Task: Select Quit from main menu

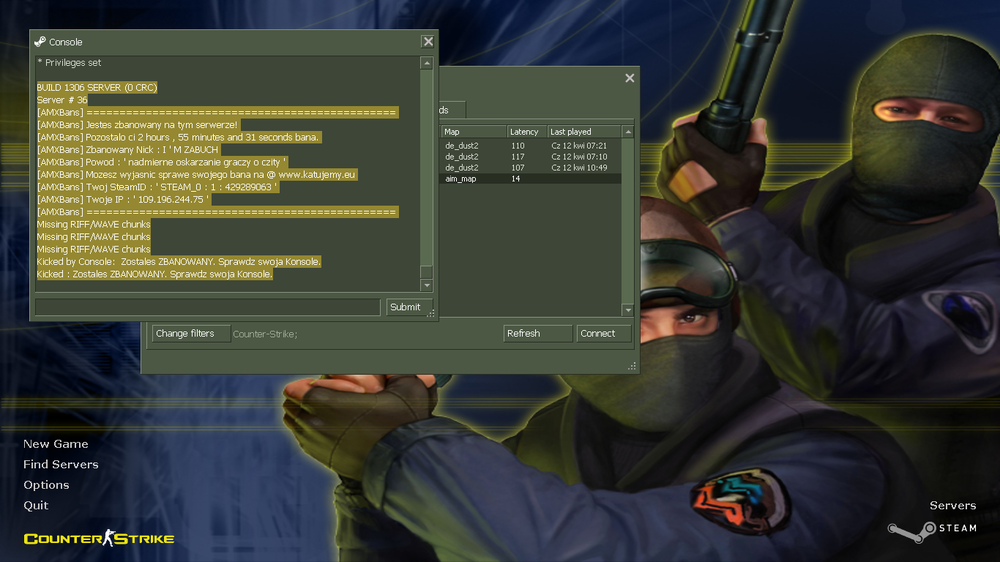Action: pyautogui.click(x=36, y=505)
